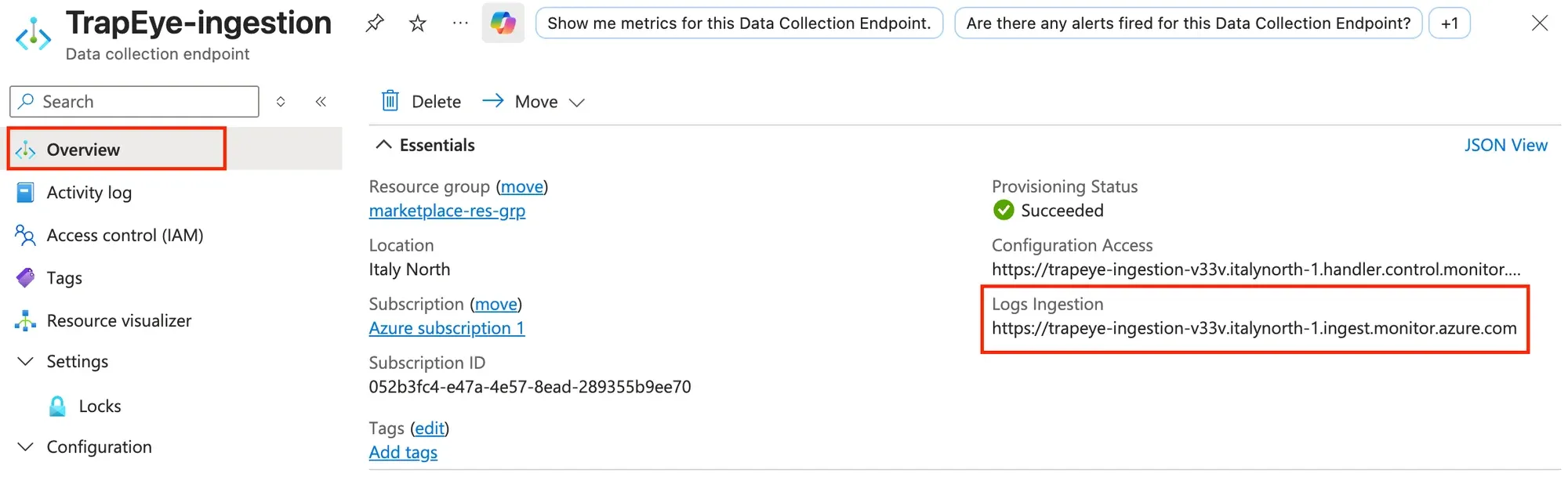Pin the TrapEye-ingestion resource to dashboard

[x=375, y=23]
